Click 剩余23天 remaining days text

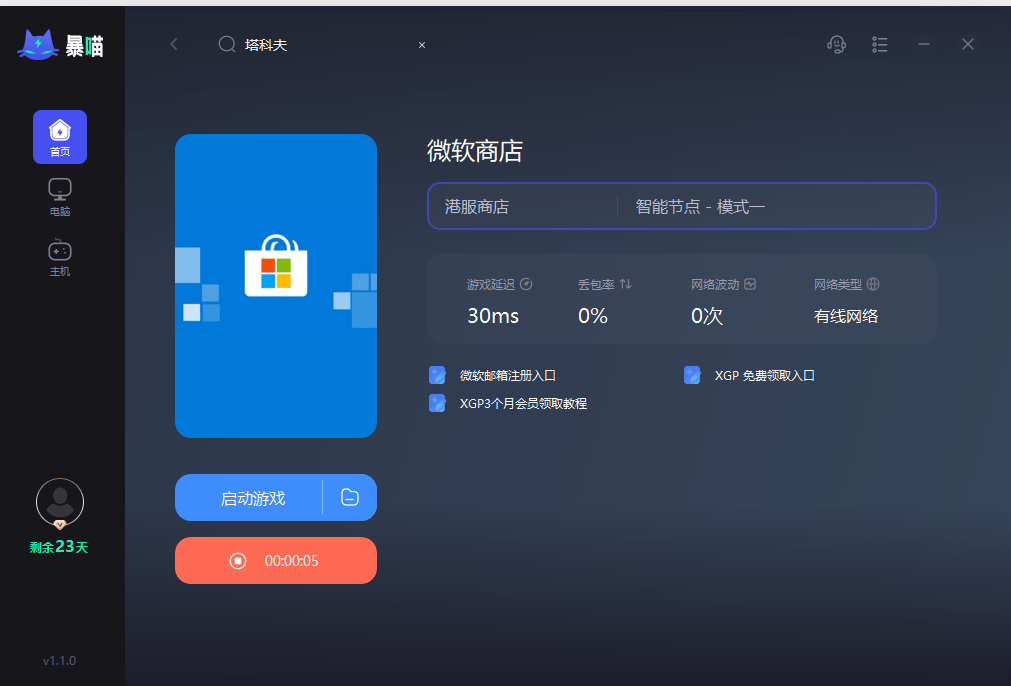pos(59,547)
